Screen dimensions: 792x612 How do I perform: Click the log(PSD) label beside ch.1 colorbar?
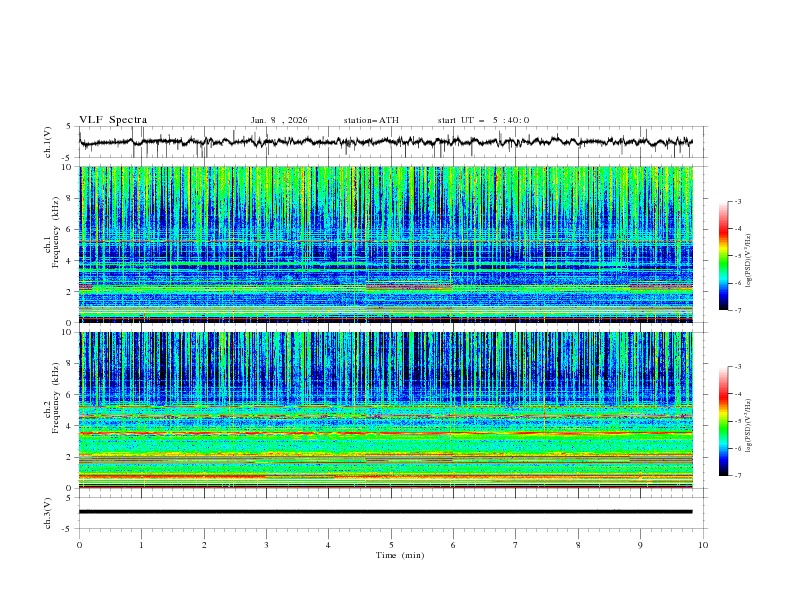(749, 261)
